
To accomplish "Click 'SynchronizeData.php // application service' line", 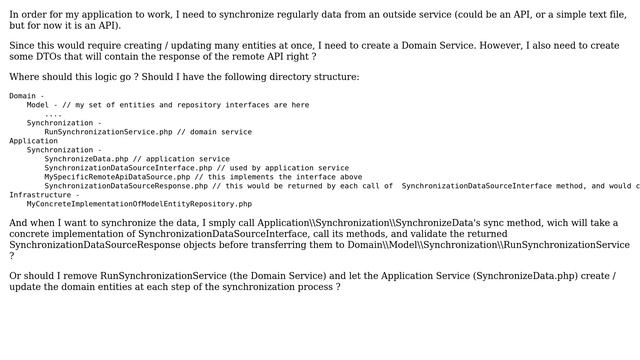I will [137, 159].
